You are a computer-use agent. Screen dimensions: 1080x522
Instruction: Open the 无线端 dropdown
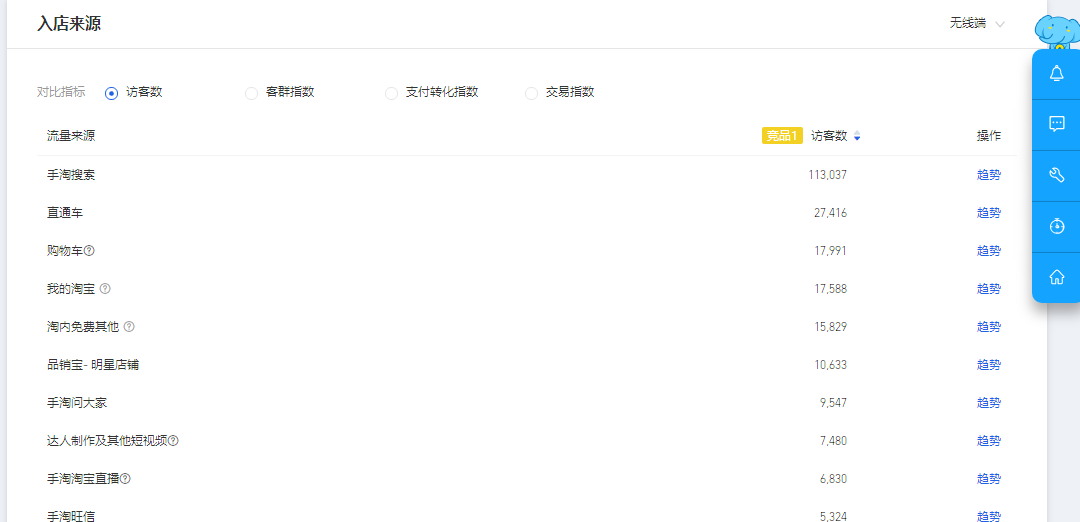coord(977,23)
